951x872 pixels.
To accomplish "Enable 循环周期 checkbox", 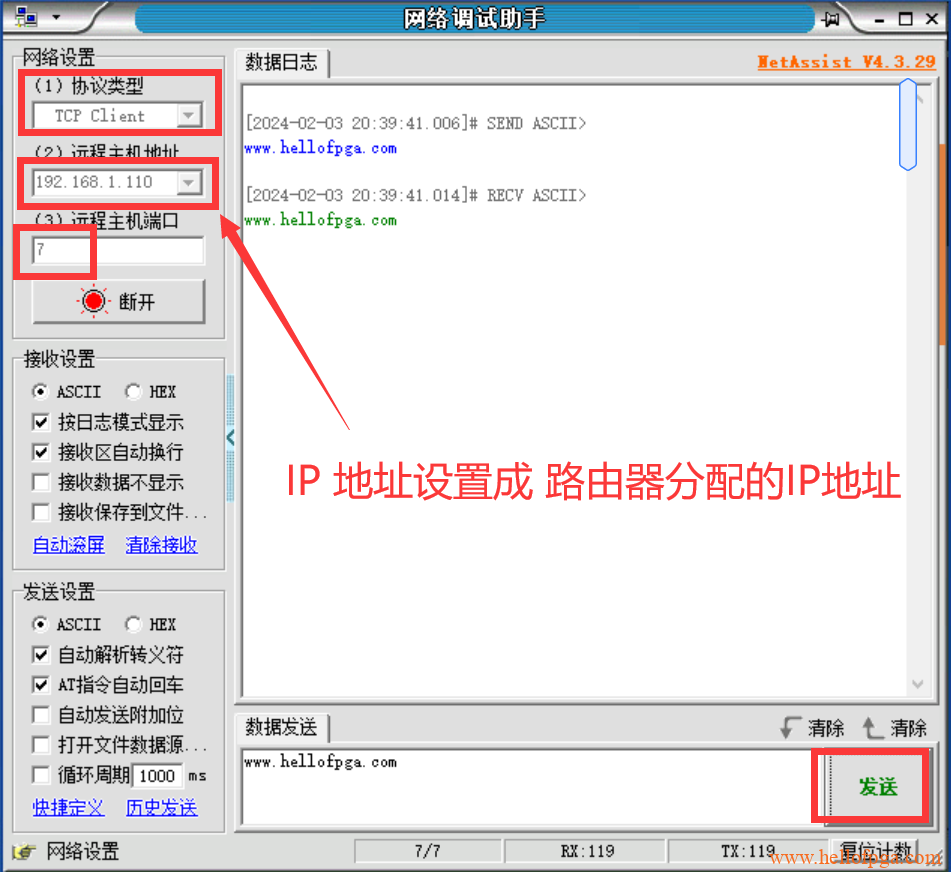I will [x=41, y=775].
